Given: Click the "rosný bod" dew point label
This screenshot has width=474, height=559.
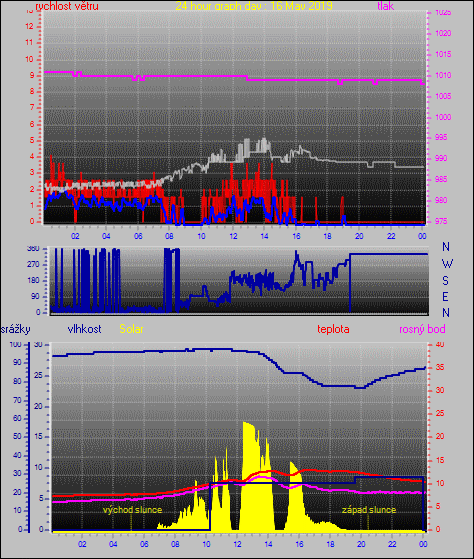Looking at the screenshot, I should [422, 329].
